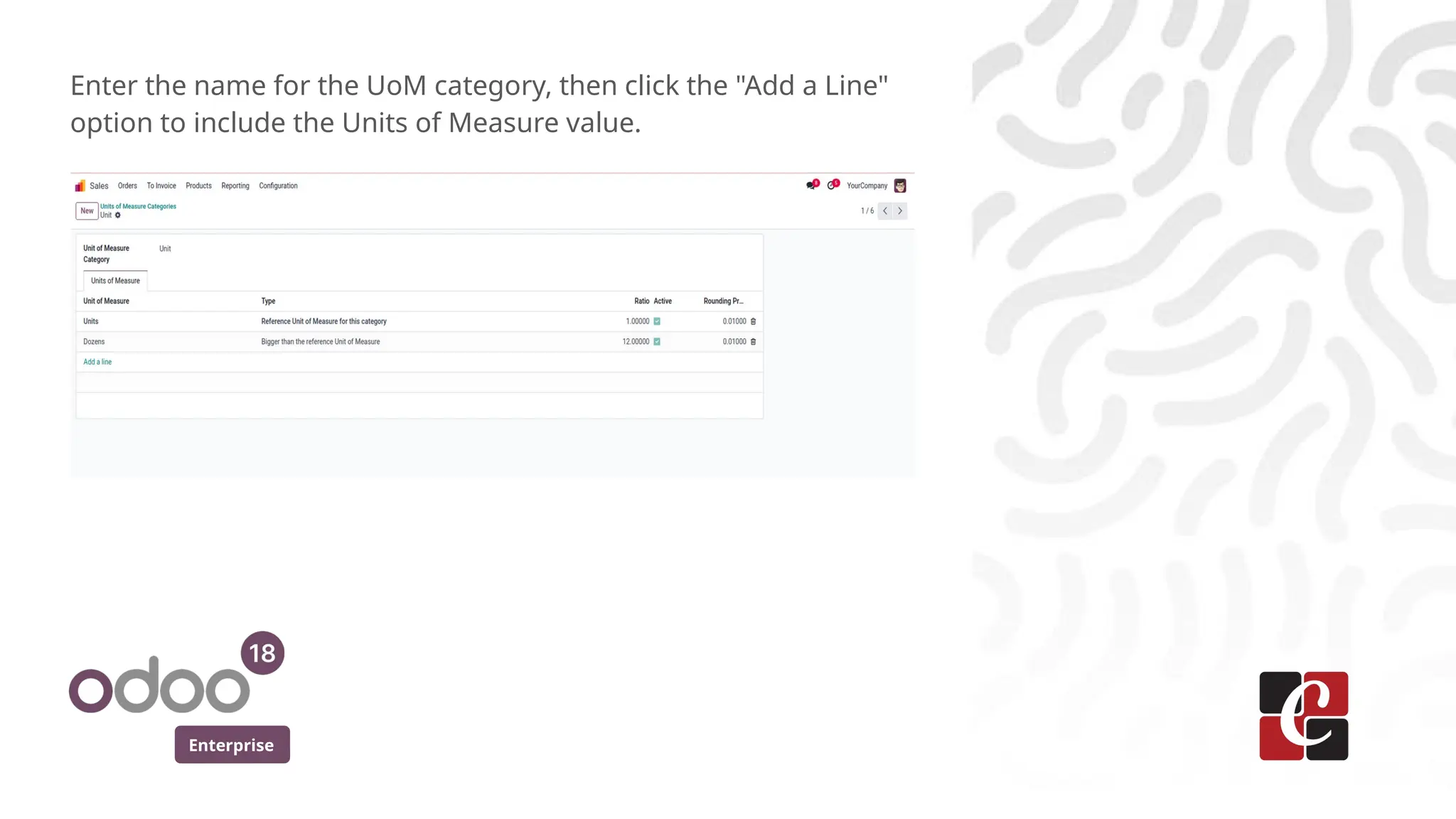Delete the Dozens row with trash icon
1456x819 pixels.
click(x=754, y=342)
